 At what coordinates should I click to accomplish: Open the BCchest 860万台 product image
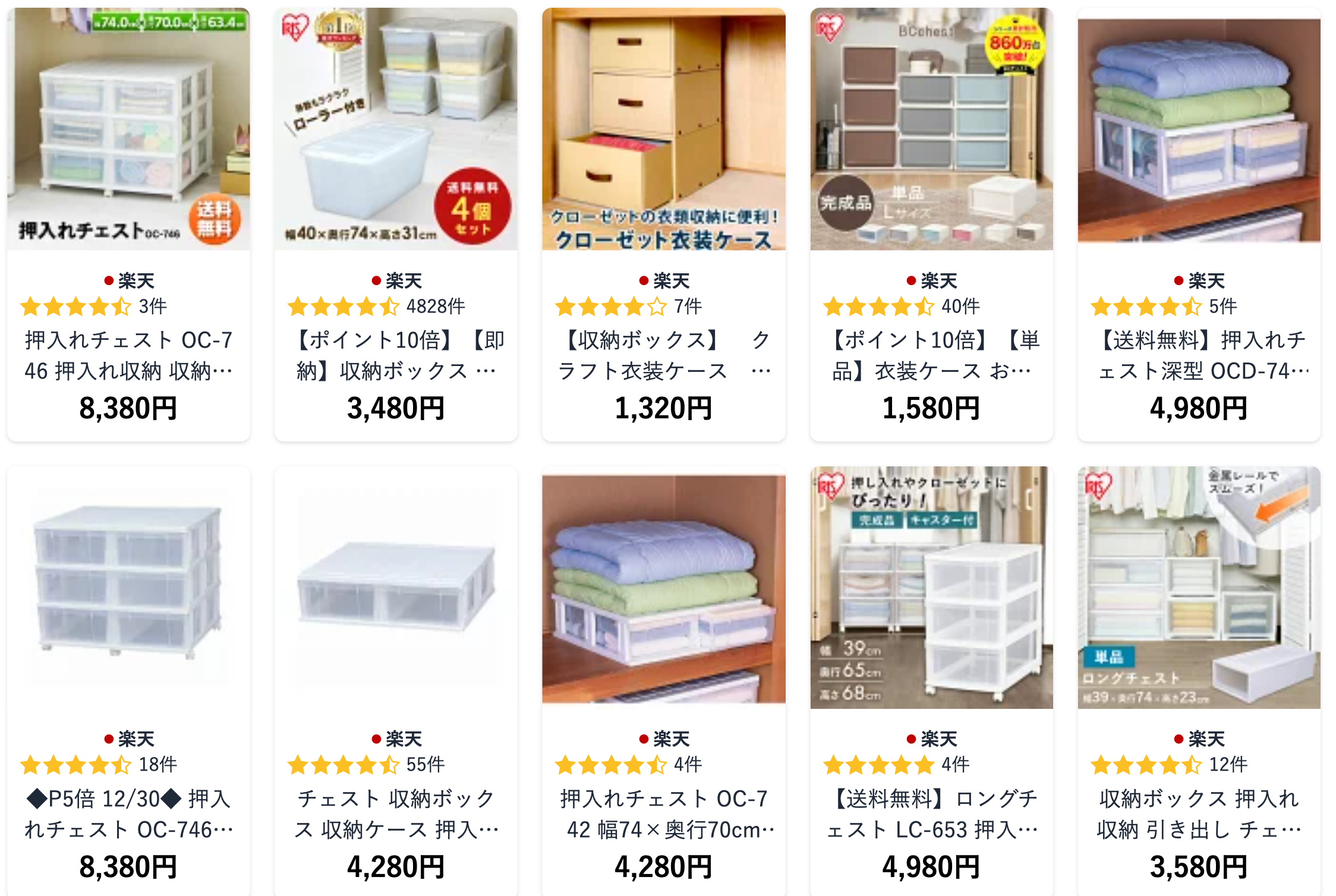point(931,129)
